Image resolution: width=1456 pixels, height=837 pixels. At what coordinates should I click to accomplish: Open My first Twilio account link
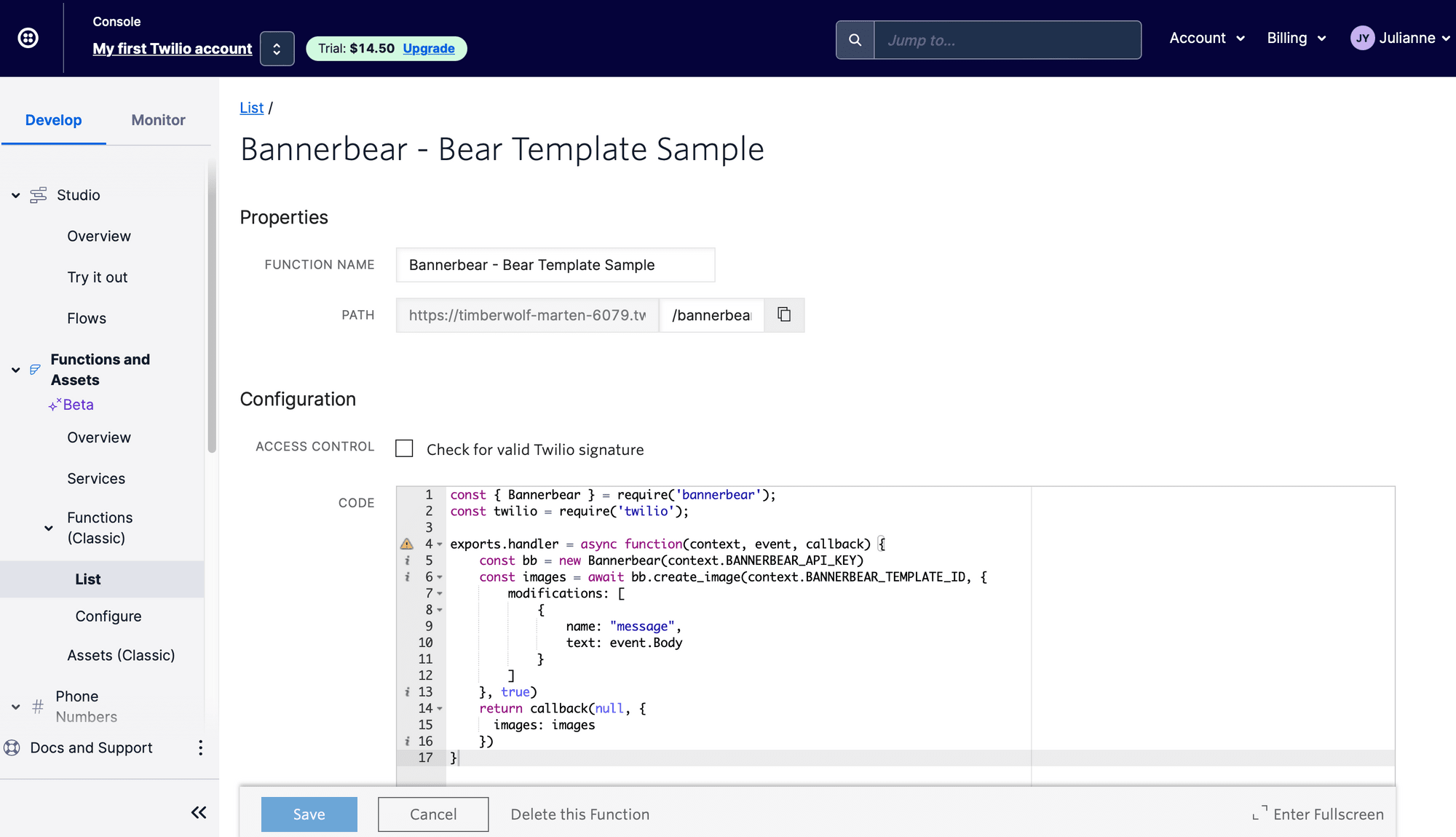tap(173, 48)
